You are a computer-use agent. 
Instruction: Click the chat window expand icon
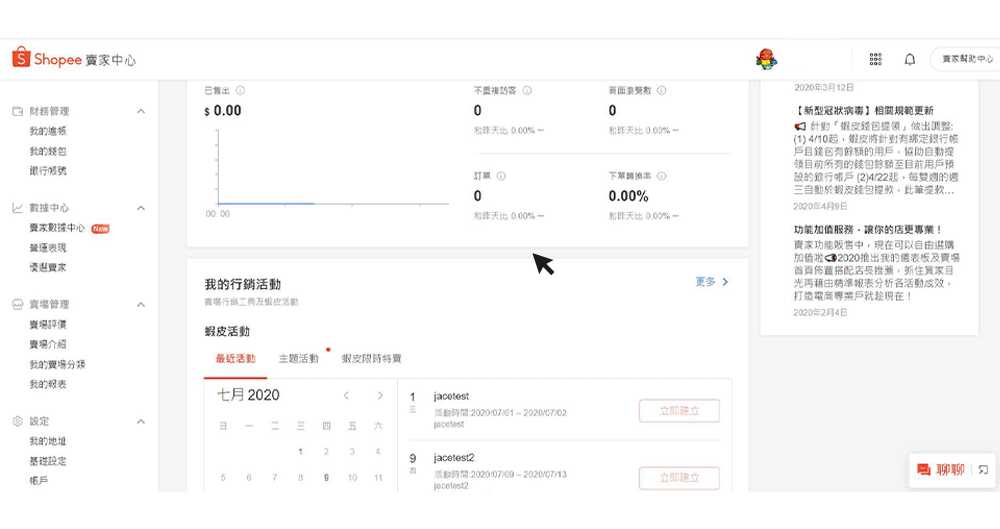point(983,470)
